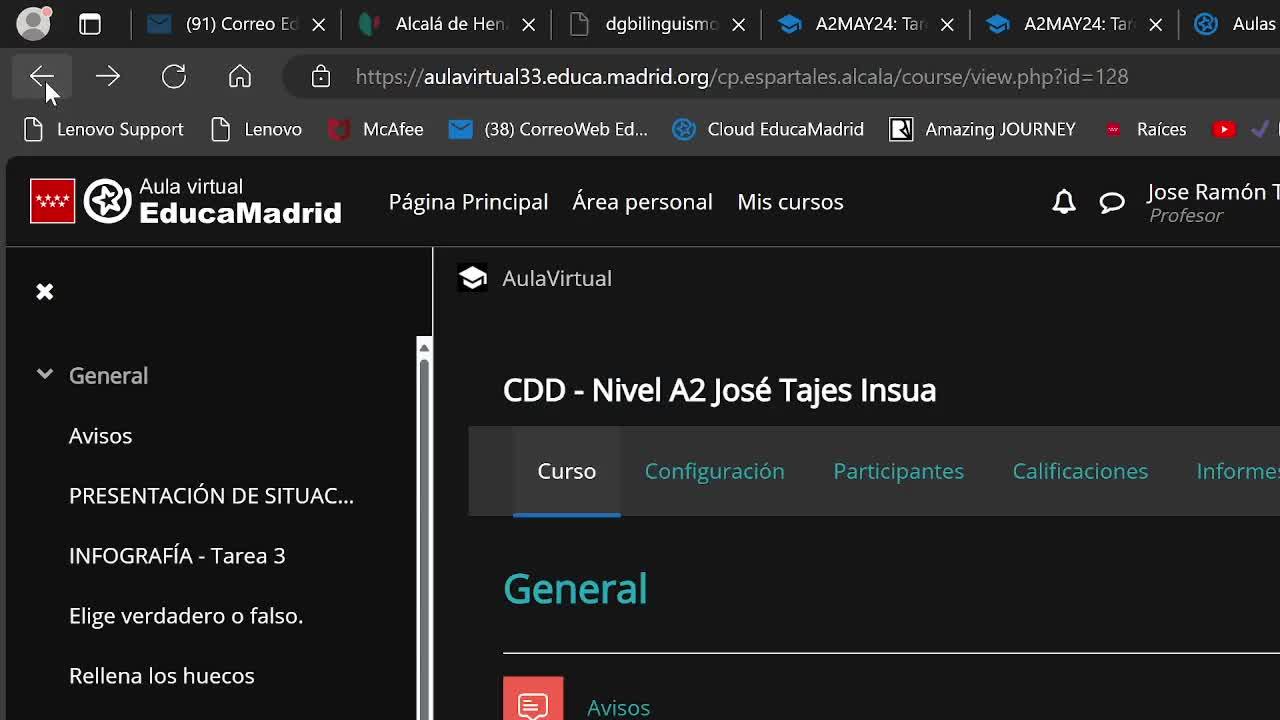This screenshot has width=1280, height=720.
Task: Click the browser Back arrow
Action: 41,77
